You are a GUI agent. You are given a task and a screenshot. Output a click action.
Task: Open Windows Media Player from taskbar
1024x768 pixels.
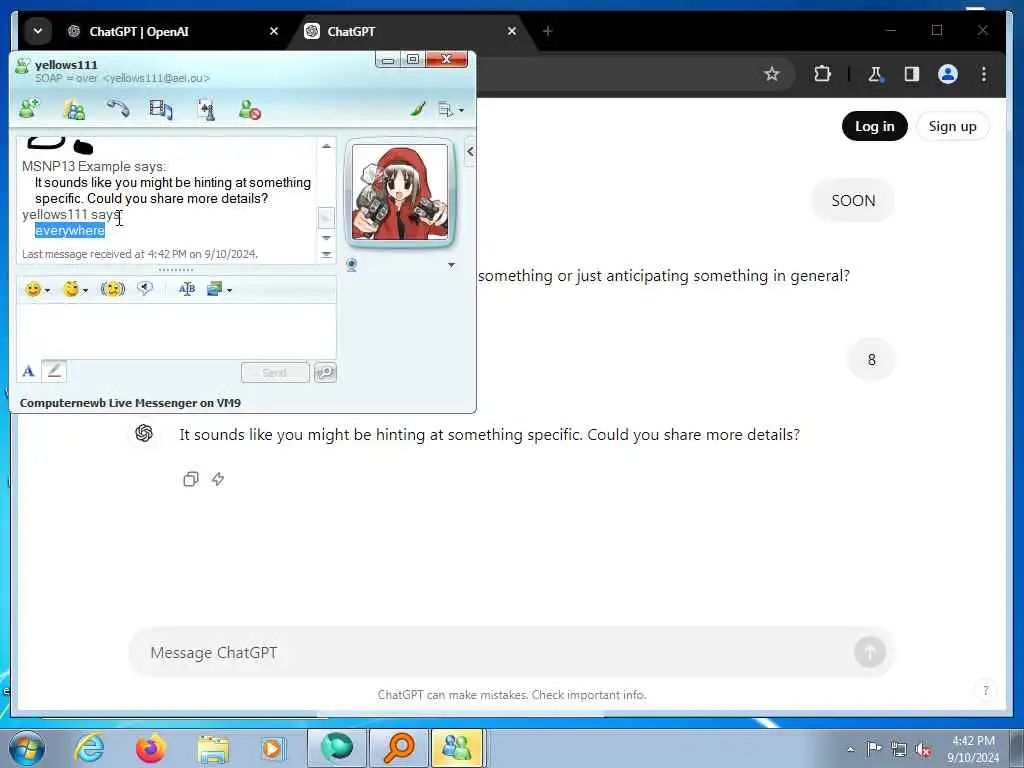pos(273,748)
